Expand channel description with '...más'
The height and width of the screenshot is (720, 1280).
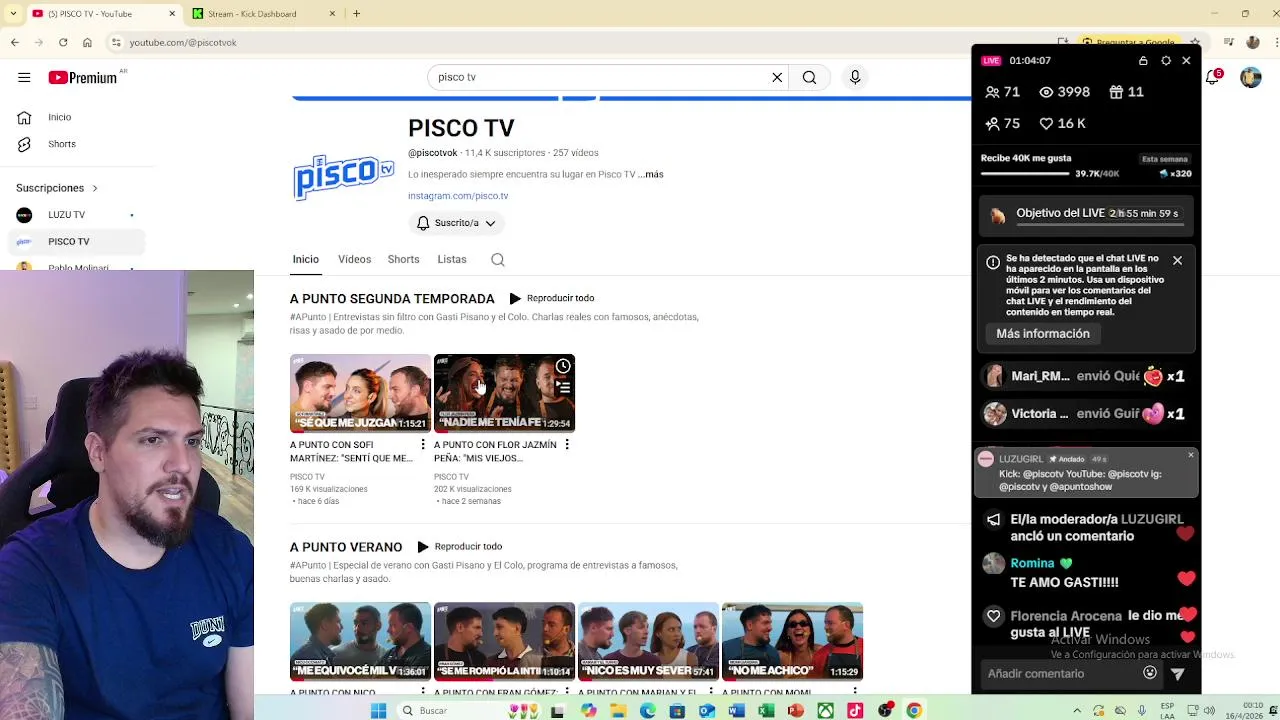651,174
